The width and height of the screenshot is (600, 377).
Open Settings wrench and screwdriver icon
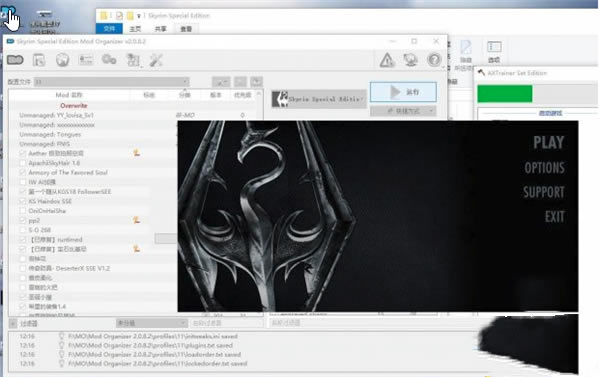click(x=156, y=60)
